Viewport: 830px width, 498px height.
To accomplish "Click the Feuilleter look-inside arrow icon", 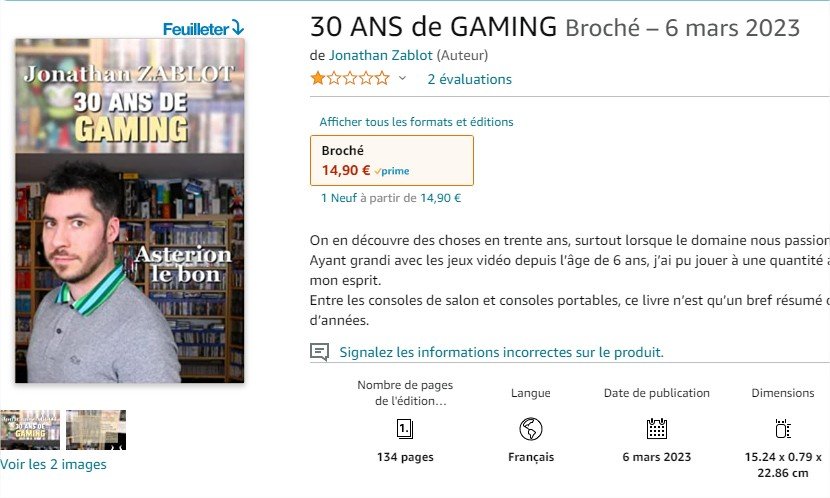I will (x=238, y=28).
